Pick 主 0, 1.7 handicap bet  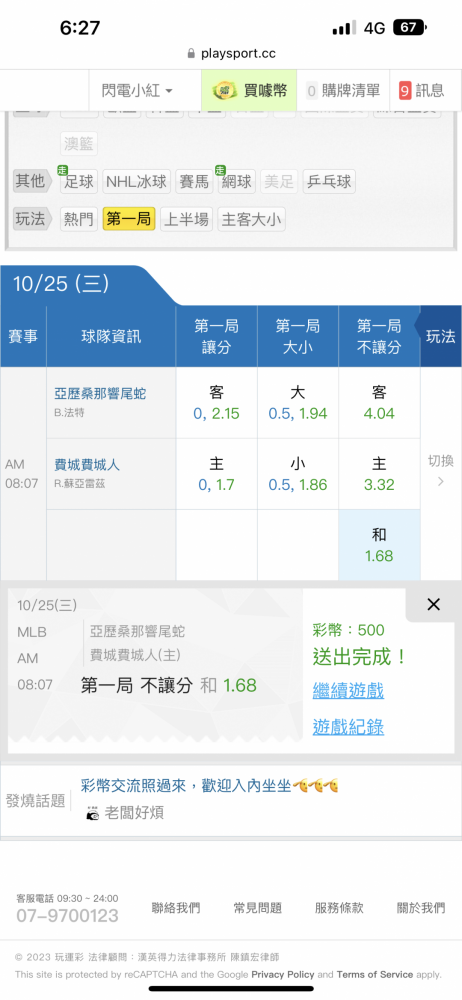pos(216,474)
